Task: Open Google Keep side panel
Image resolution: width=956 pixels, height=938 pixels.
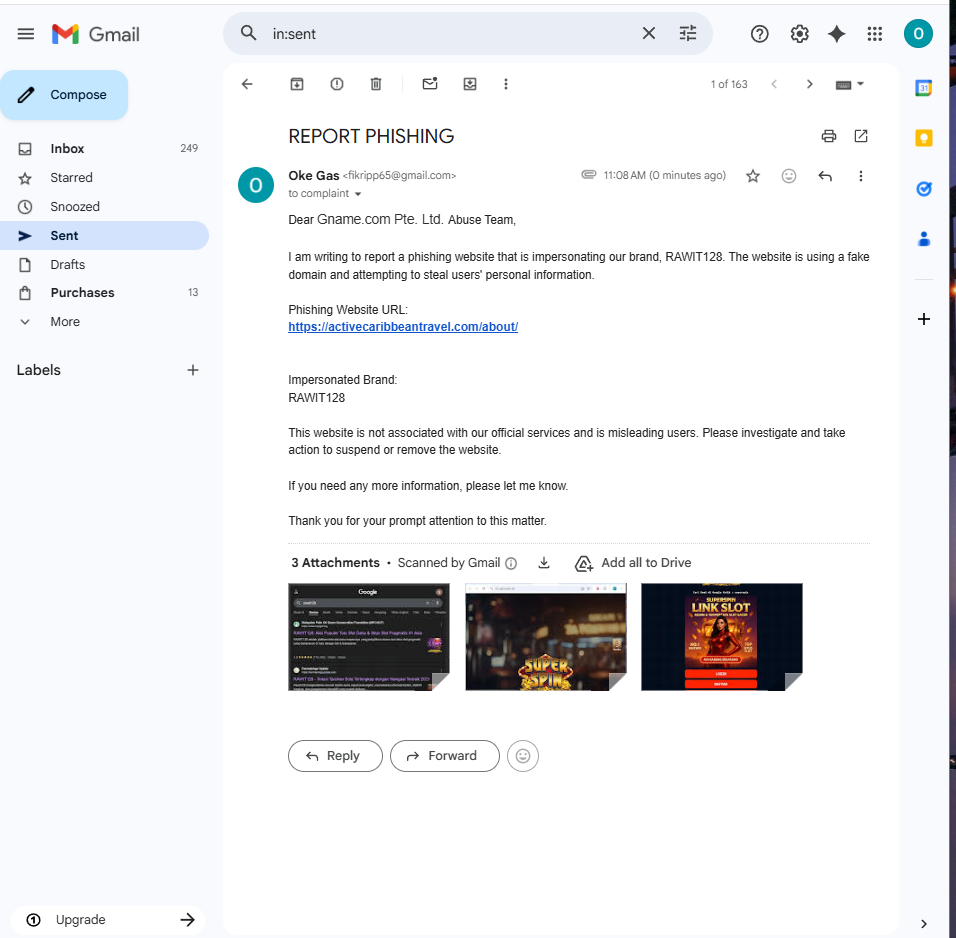Action: point(924,138)
